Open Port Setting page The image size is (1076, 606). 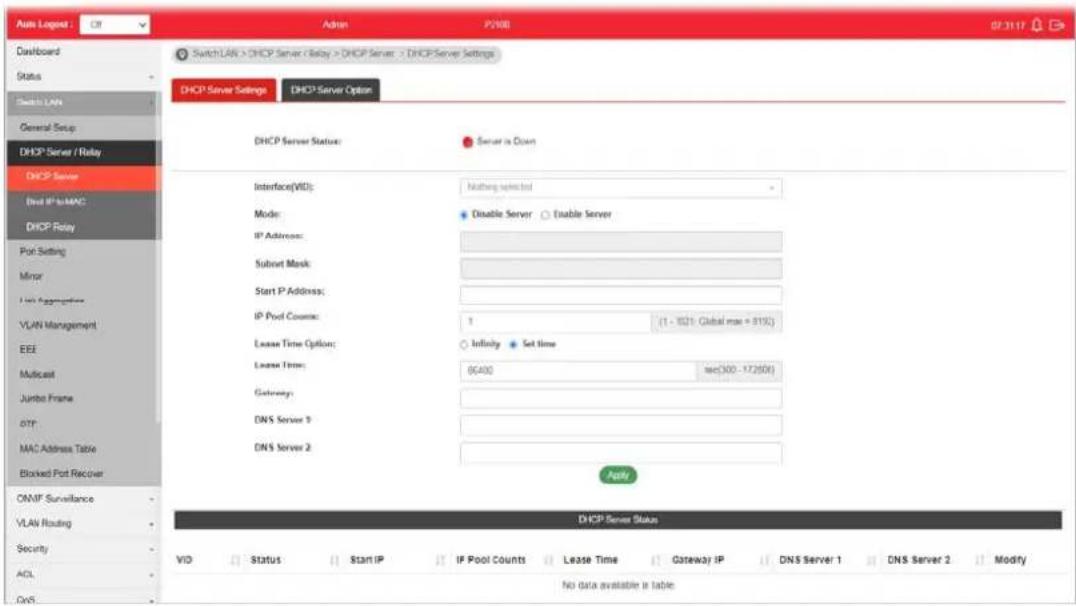coord(82,252)
